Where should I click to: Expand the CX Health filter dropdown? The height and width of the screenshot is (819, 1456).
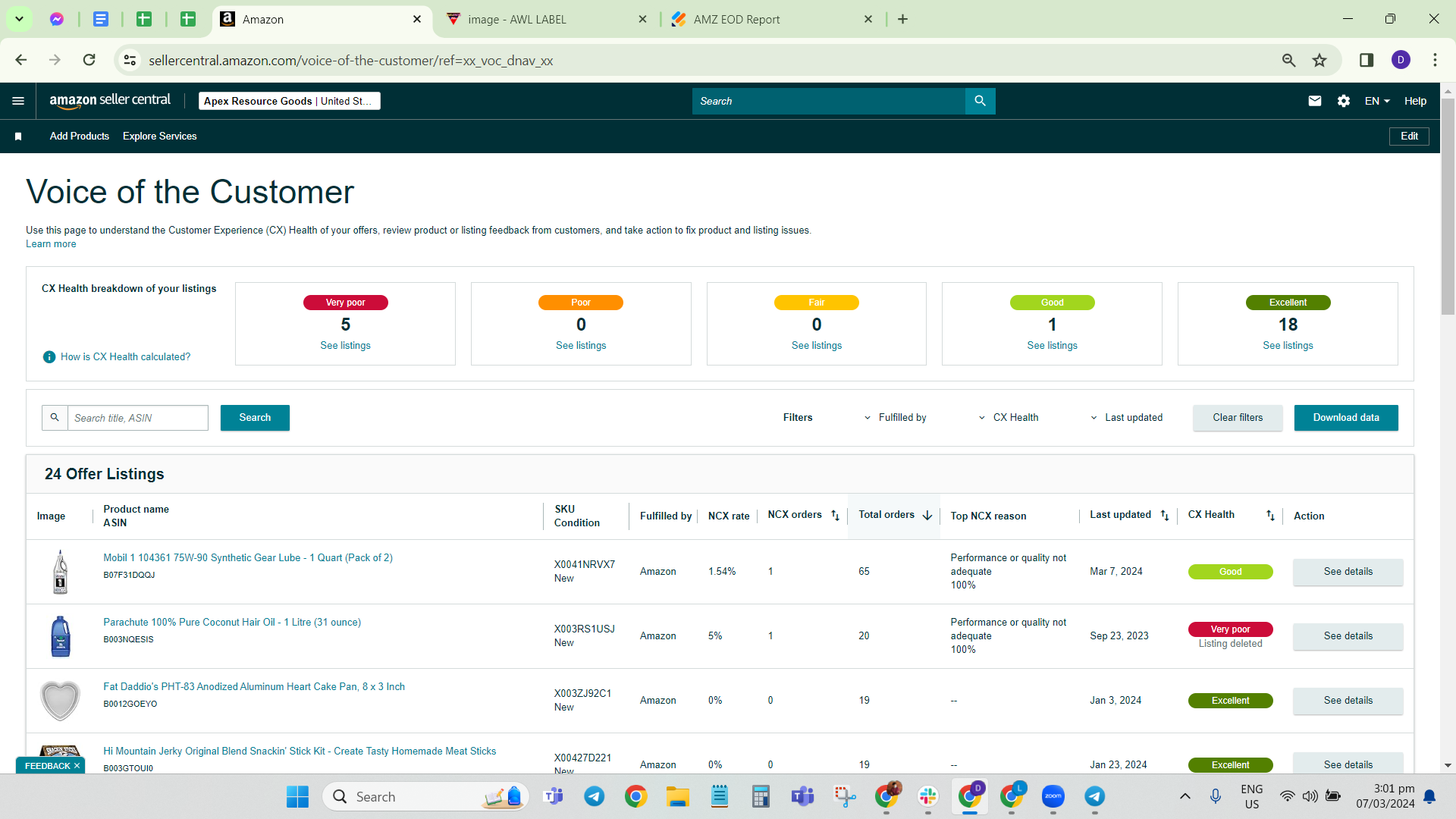(1009, 418)
